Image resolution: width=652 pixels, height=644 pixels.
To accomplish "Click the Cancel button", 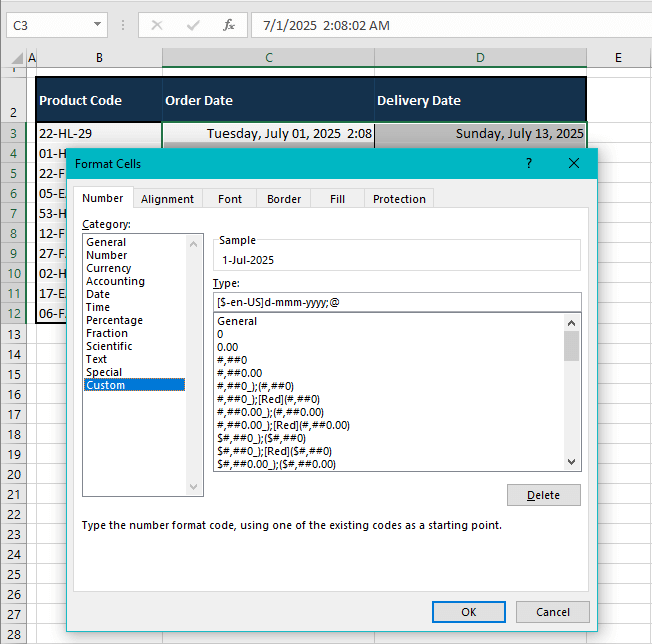I will [x=553, y=612].
